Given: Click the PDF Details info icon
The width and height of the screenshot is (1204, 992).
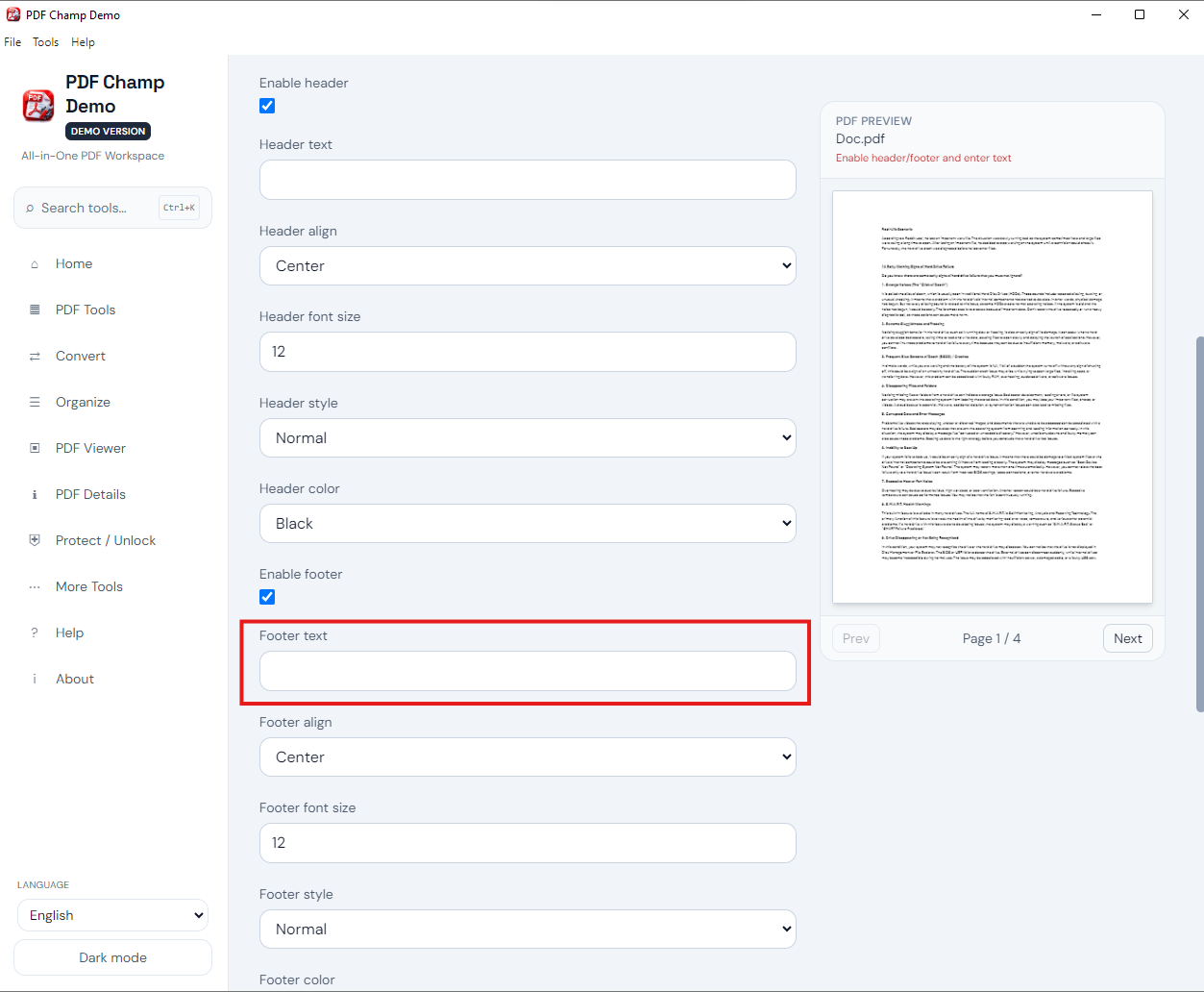Looking at the screenshot, I should point(35,495).
